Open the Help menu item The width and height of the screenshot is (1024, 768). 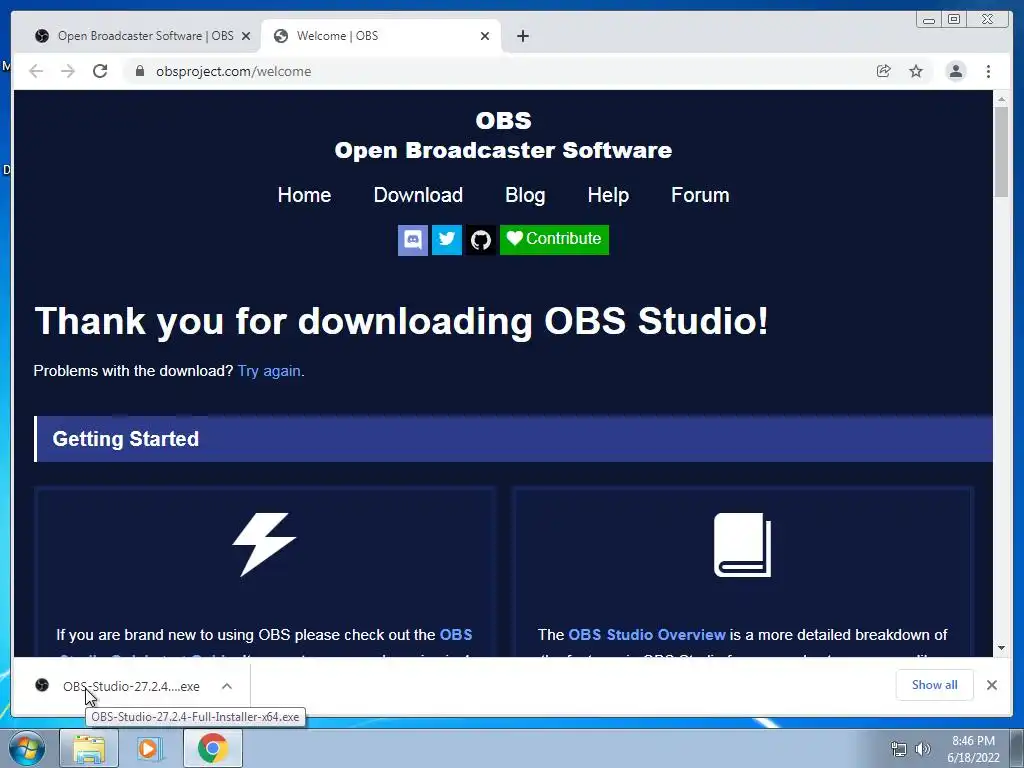[x=608, y=195]
